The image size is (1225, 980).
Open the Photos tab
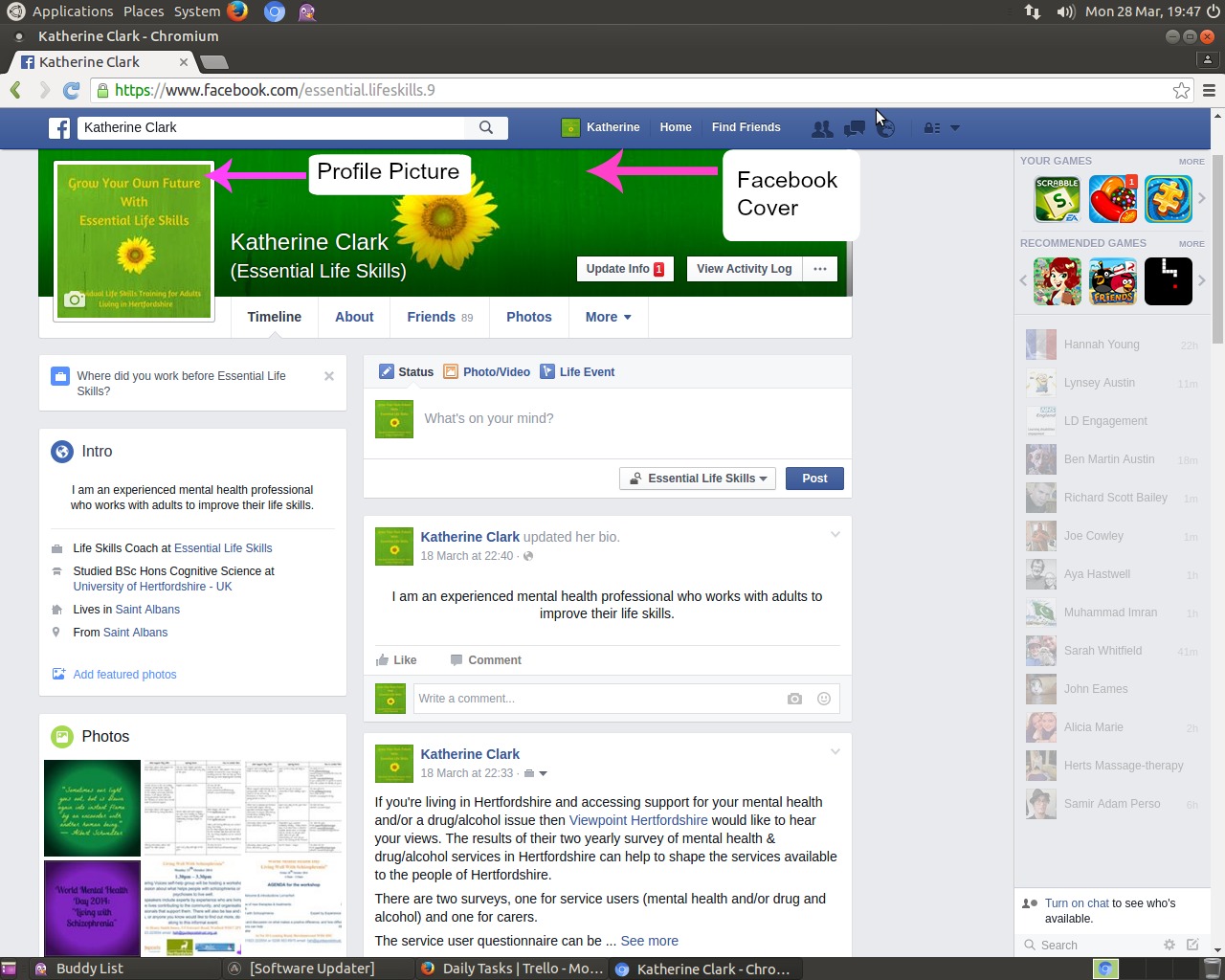click(529, 317)
